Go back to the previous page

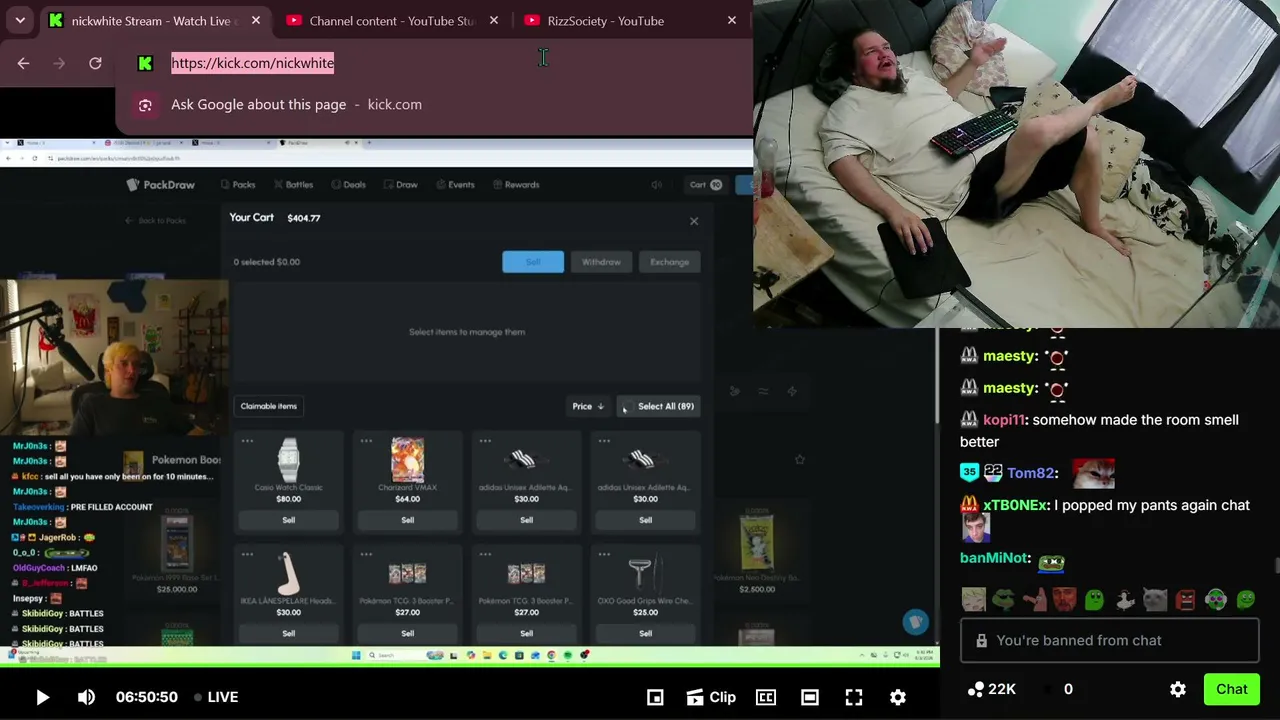[x=23, y=63]
